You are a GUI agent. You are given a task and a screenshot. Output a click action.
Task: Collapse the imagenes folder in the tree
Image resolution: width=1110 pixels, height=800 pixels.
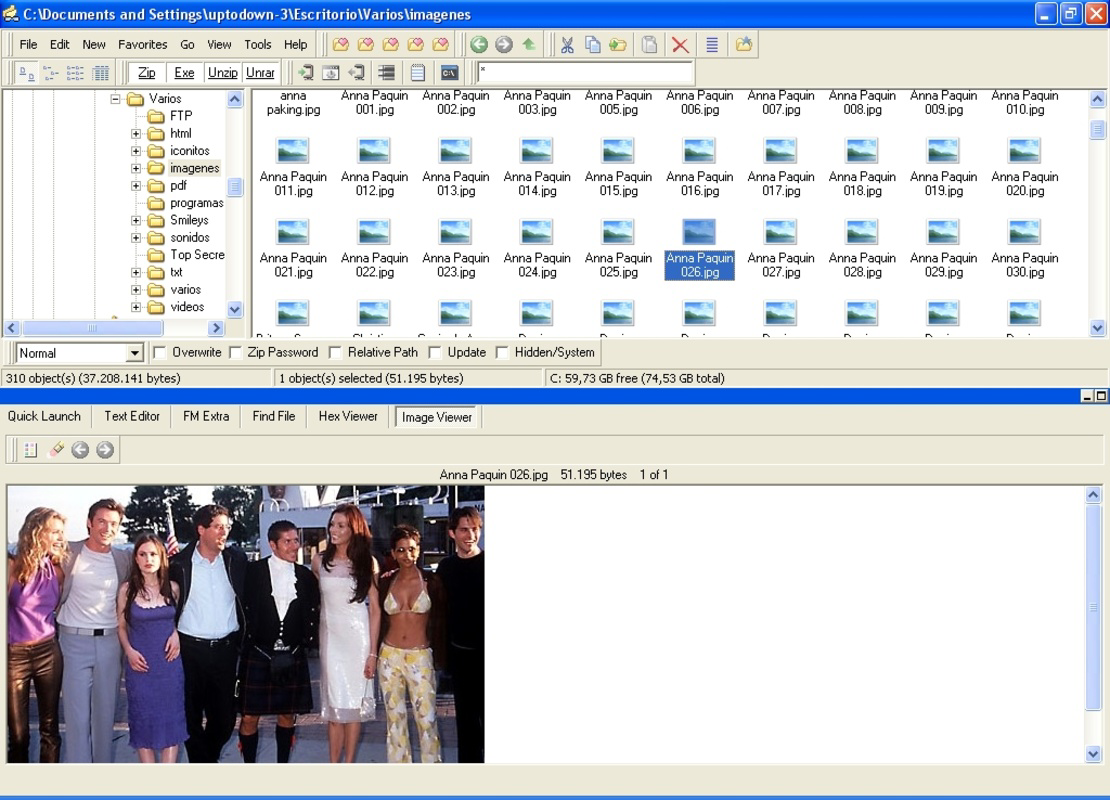point(135,168)
